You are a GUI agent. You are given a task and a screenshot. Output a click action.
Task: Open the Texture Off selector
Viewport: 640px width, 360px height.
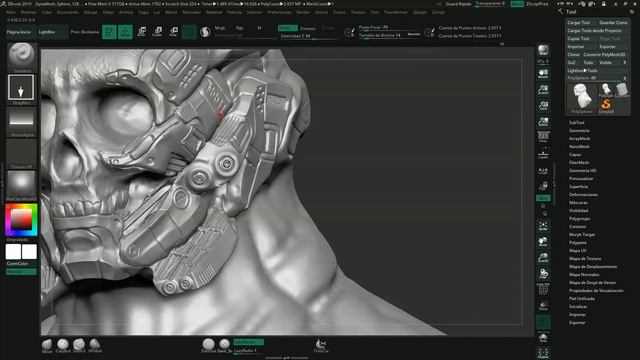pyautogui.click(x=21, y=152)
